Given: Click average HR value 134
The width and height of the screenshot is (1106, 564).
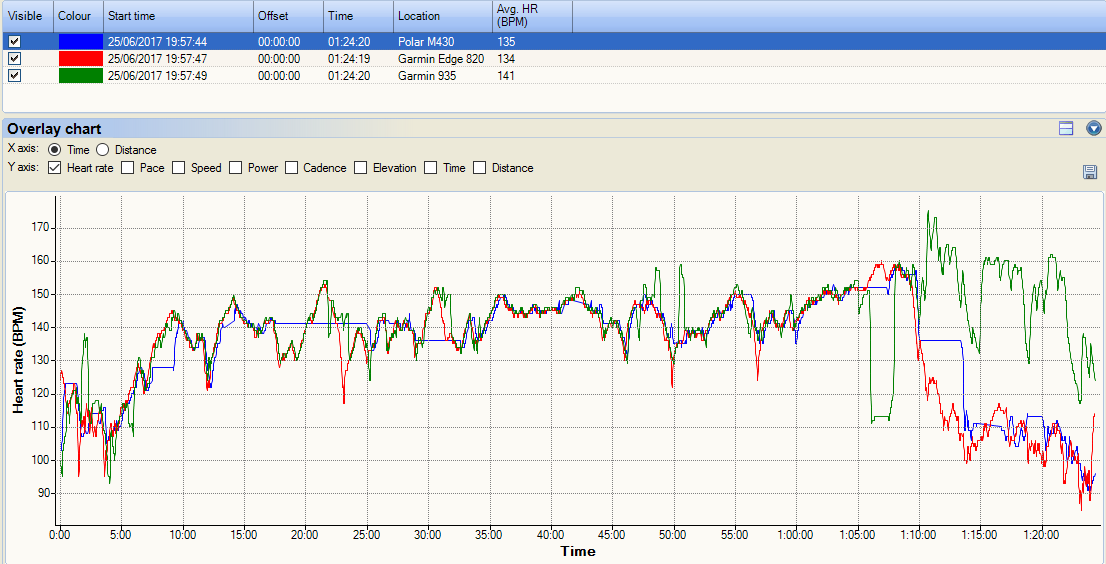Looking at the screenshot, I should pyautogui.click(x=506, y=59).
